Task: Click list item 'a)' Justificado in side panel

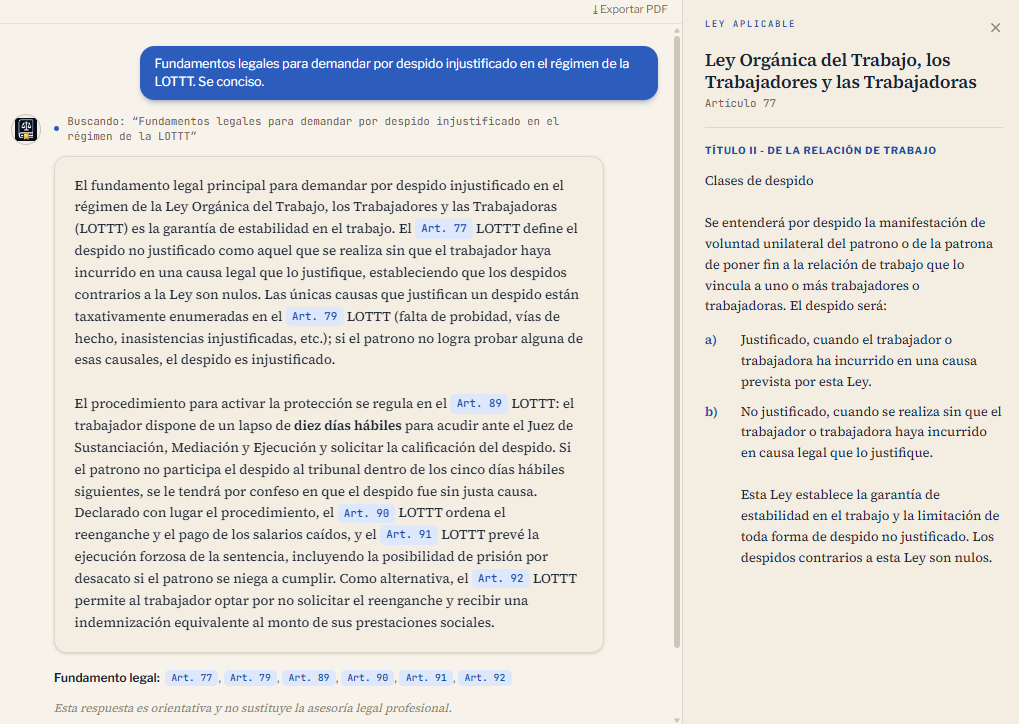Action: click(x=853, y=361)
